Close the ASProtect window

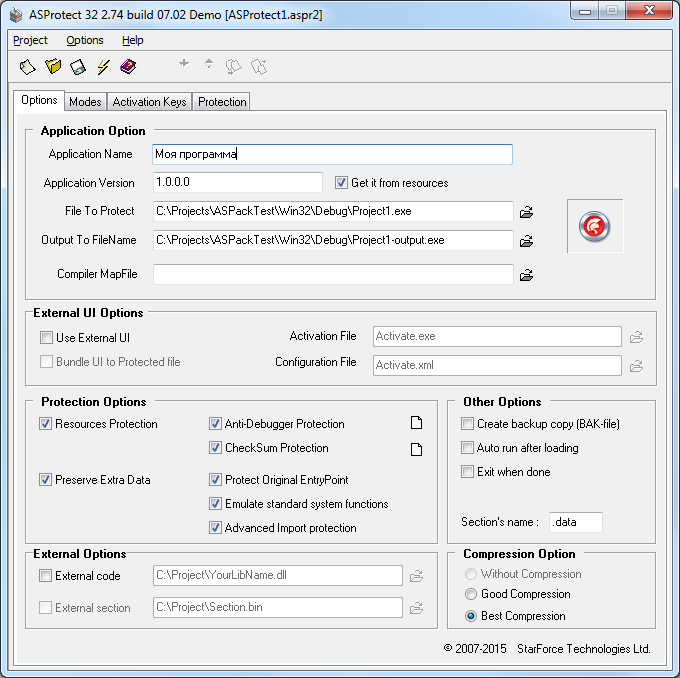[649, 11]
